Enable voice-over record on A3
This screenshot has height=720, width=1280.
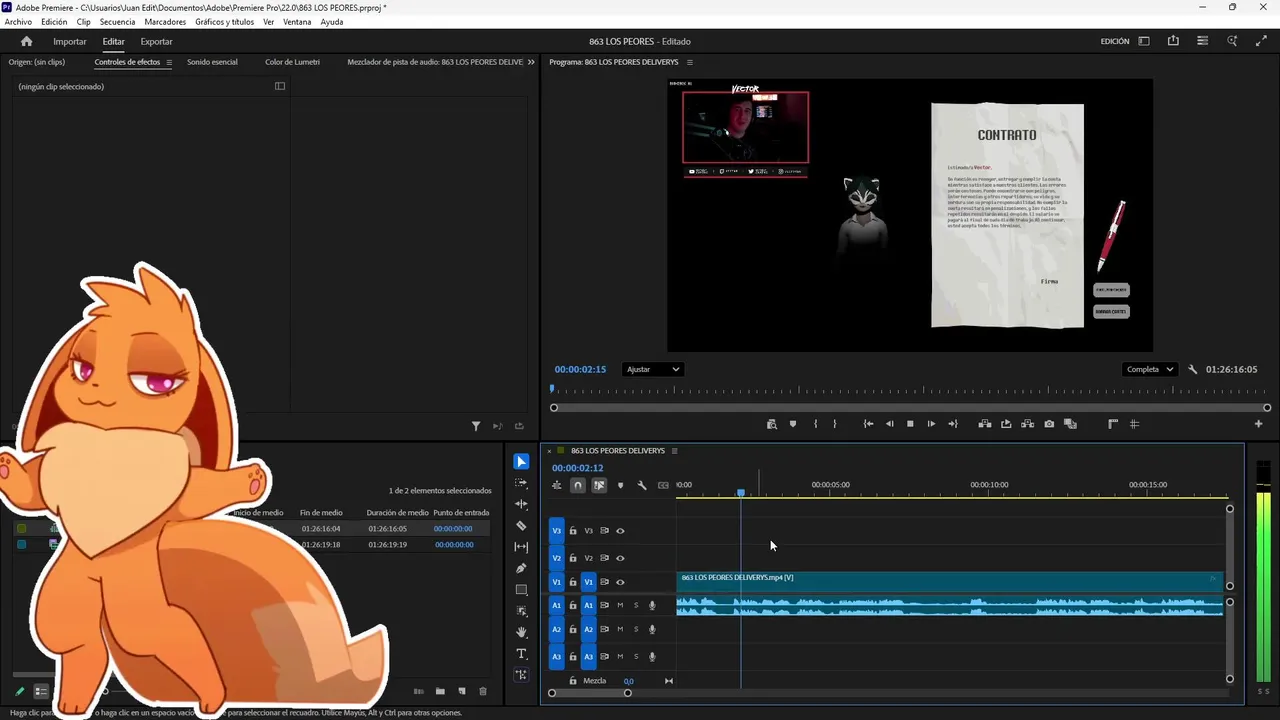[x=652, y=657]
